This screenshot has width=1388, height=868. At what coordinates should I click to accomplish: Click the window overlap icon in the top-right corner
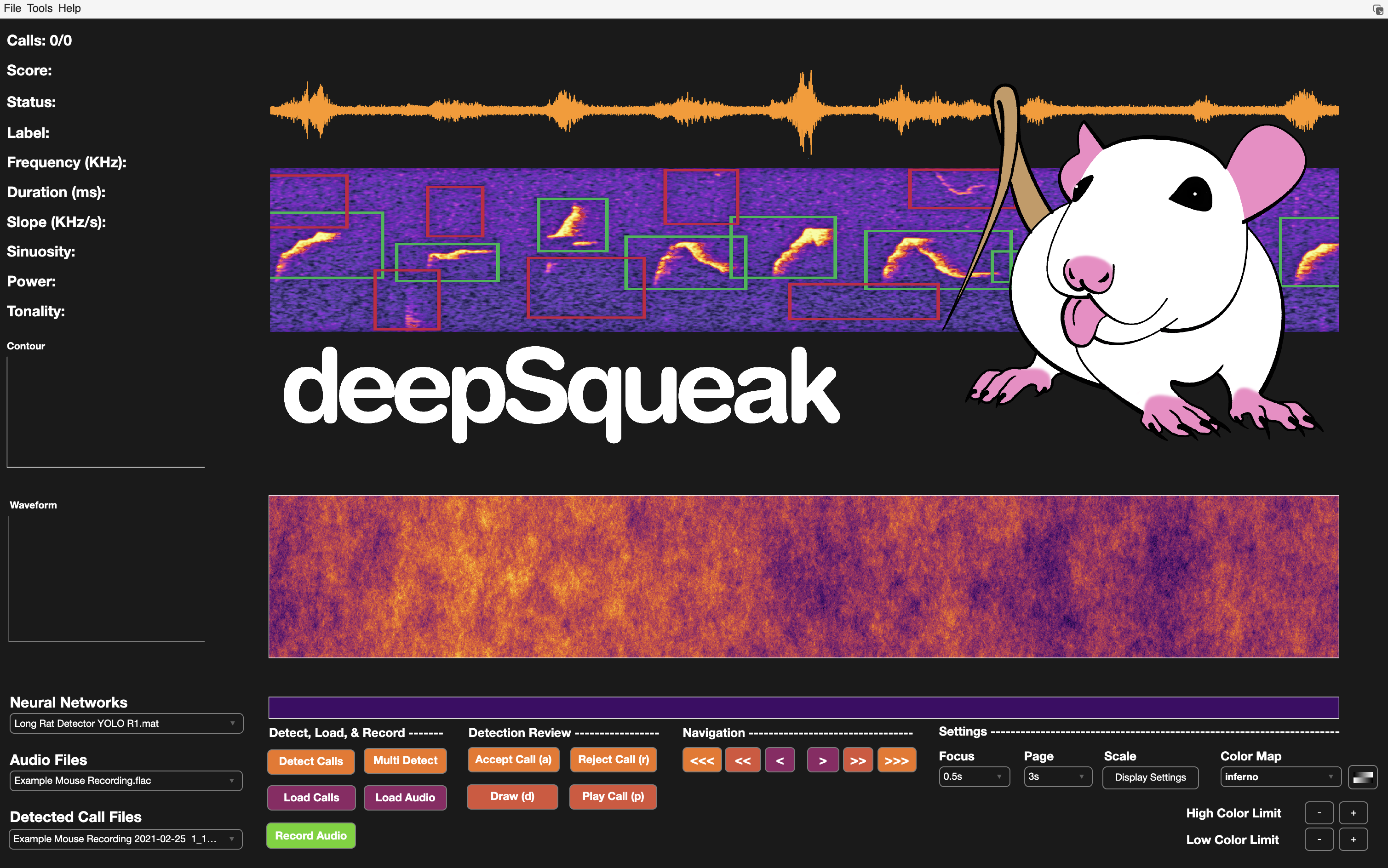pyautogui.click(x=1378, y=9)
